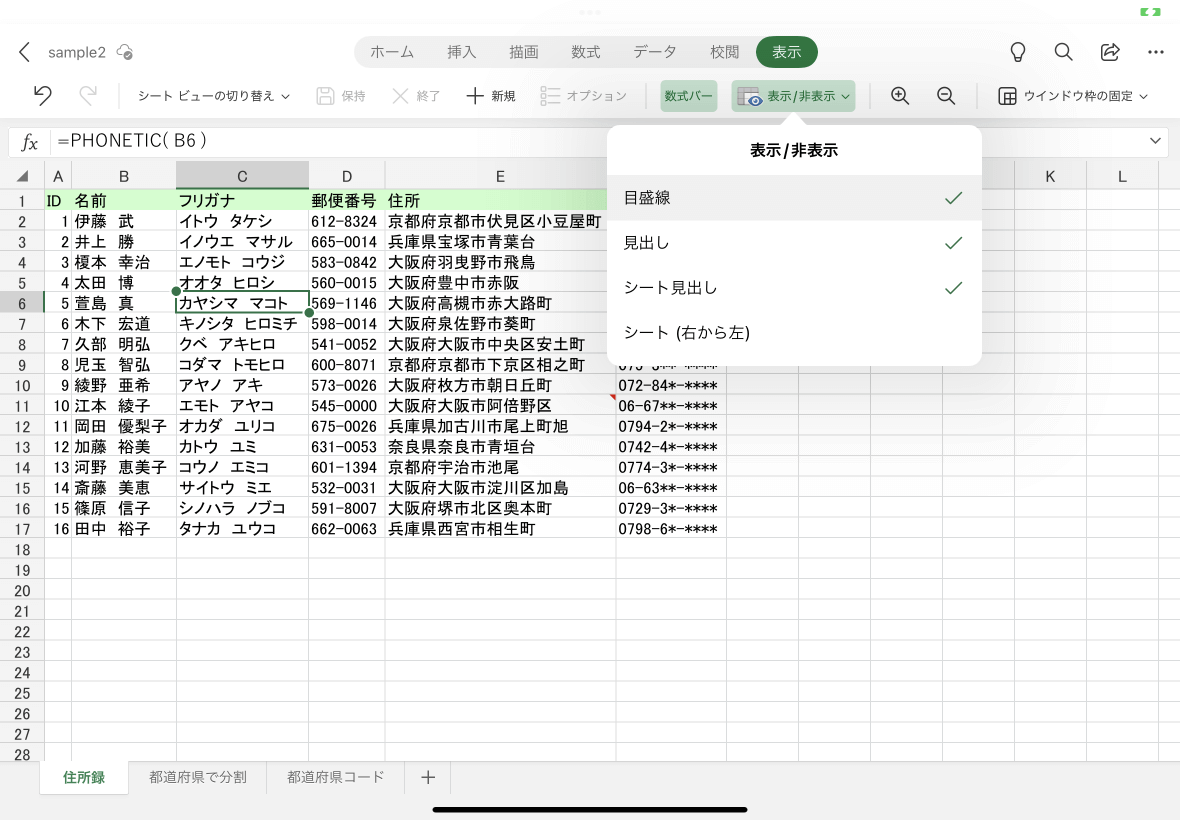1180x820 pixels.
Task: Toggle シート見出し sheet tabs option
Action: click(x=794, y=287)
